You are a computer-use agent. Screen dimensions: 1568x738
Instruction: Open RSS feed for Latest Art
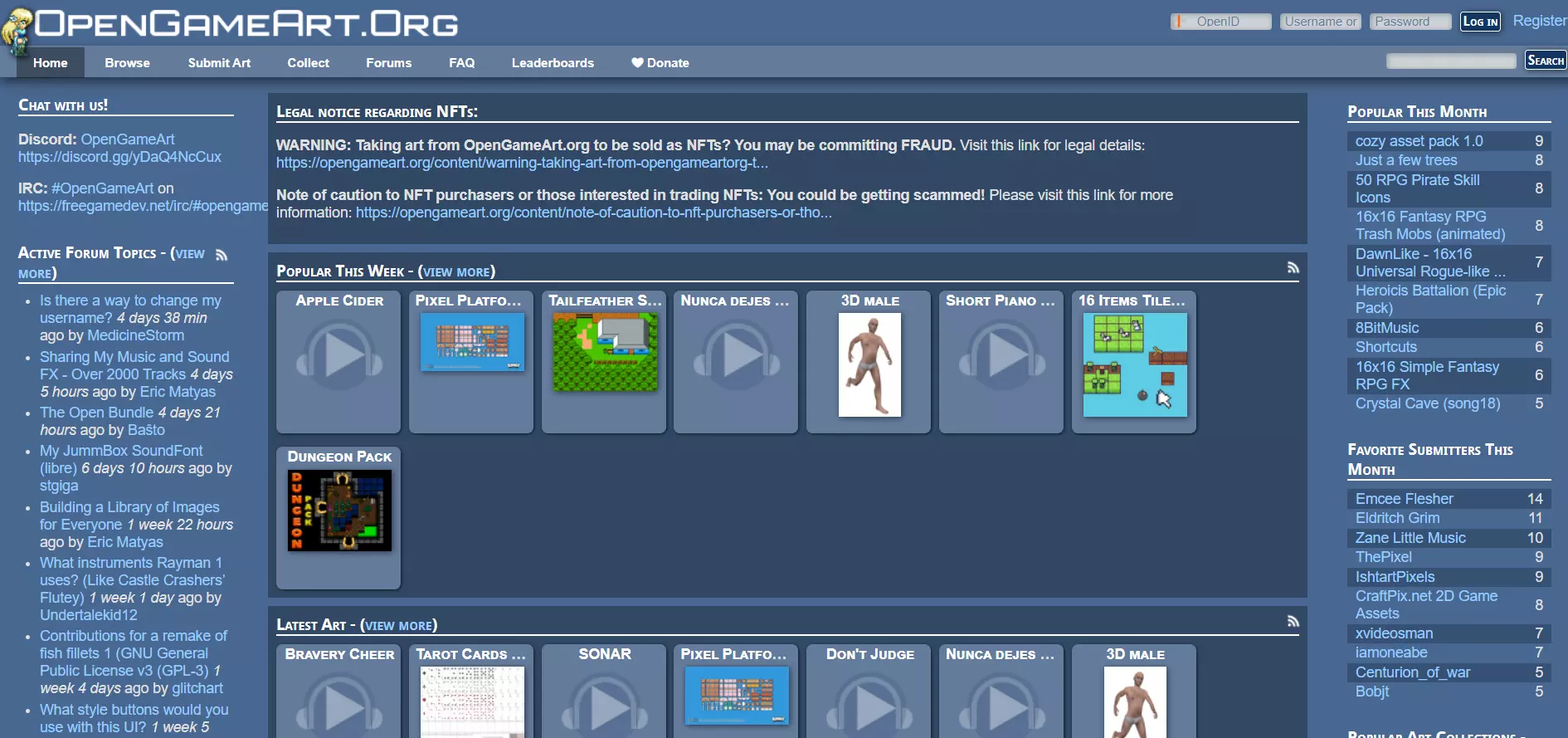pyautogui.click(x=1293, y=621)
